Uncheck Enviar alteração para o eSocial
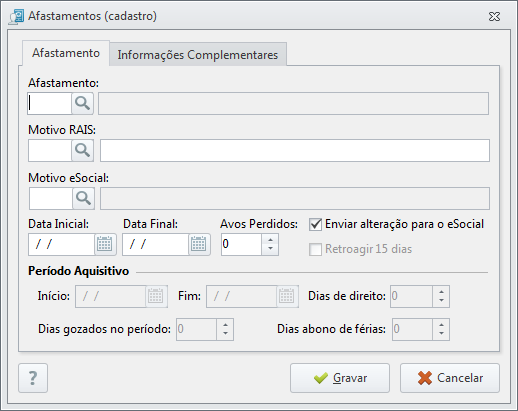The width and height of the screenshot is (518, 411). (315, 224)
